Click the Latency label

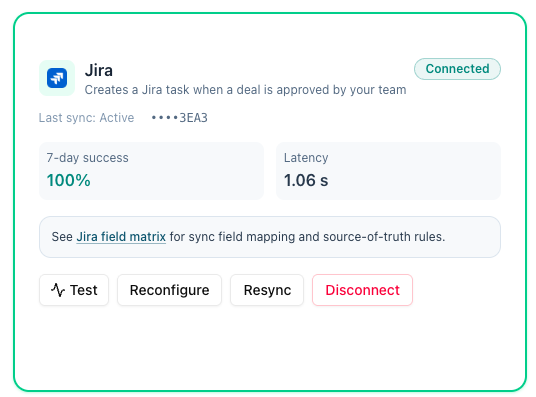(x=306, y=158)
